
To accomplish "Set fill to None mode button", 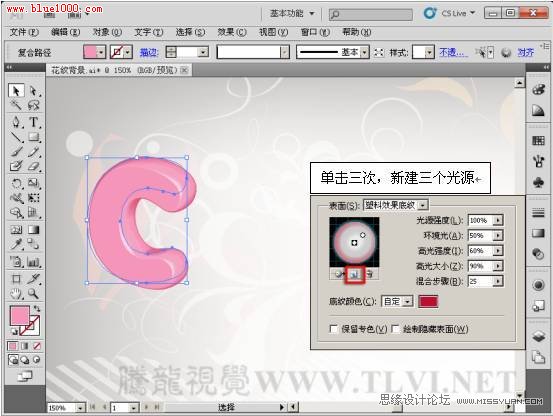I will pyautogui.click(x=37, y=346).
